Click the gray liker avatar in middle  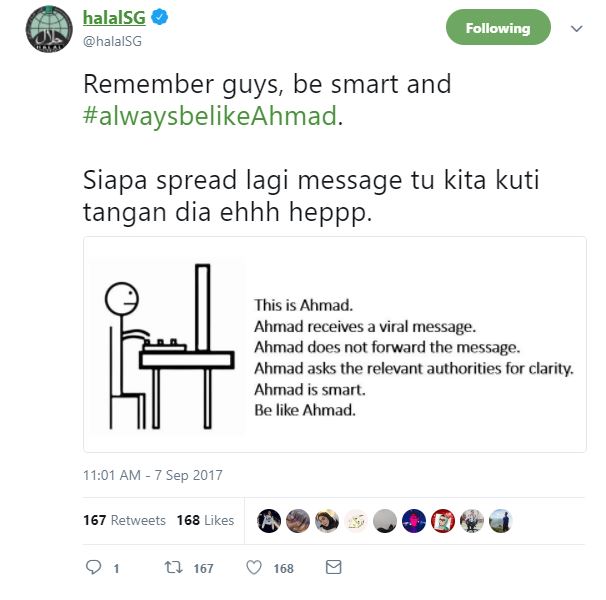tap(385, 521)
